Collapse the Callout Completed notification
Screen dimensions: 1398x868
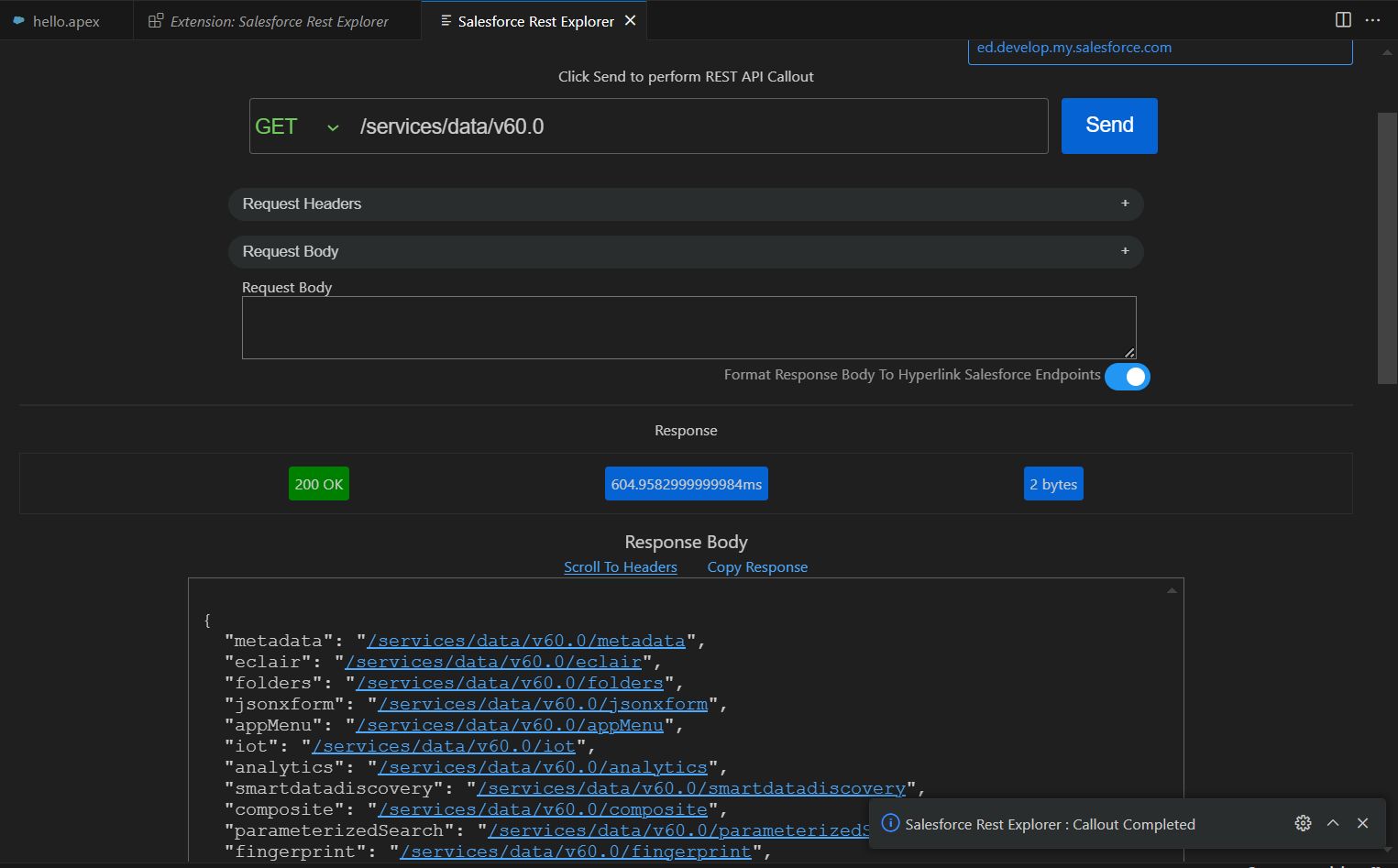(1333, 823)
